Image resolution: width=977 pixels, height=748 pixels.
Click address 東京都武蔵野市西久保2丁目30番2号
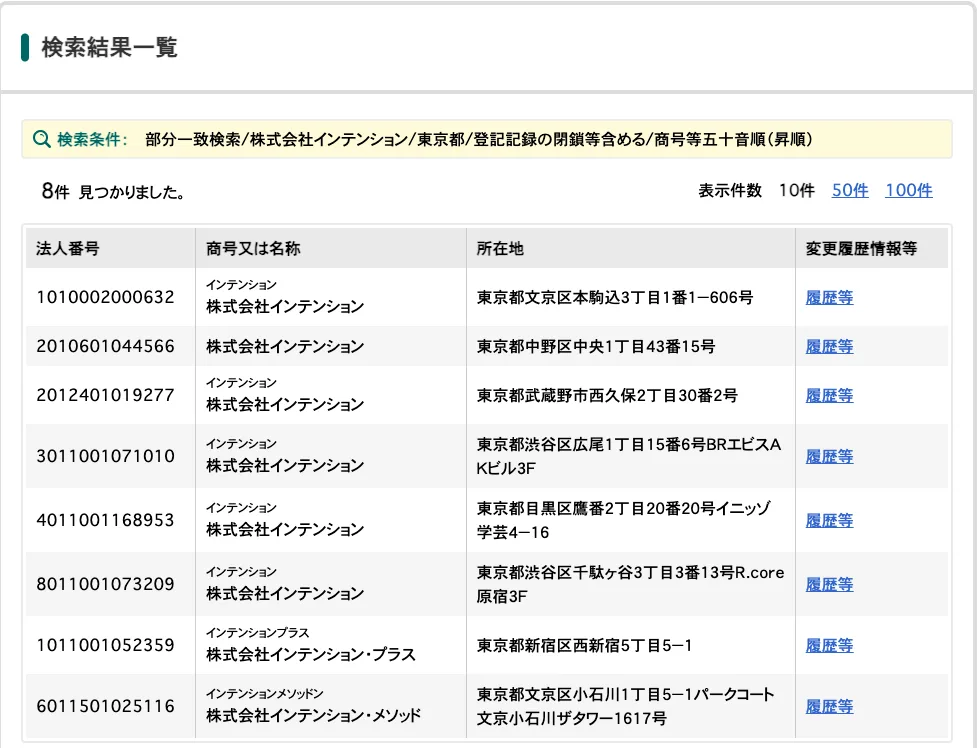click(x=607, y=395)
